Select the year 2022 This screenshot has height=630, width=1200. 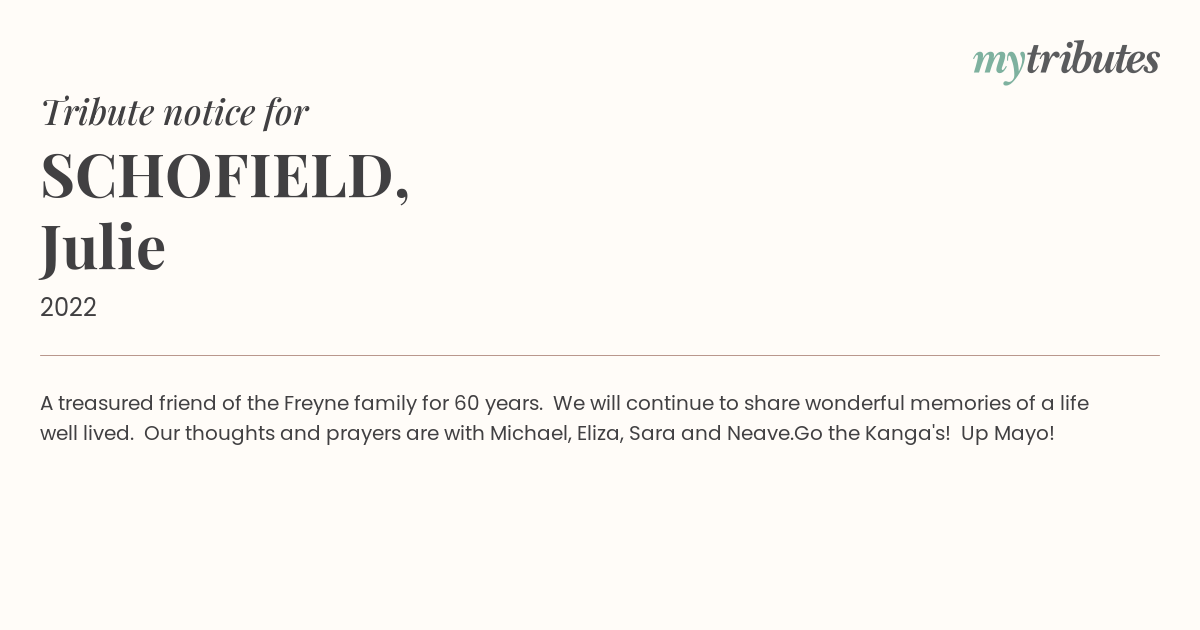68,307
